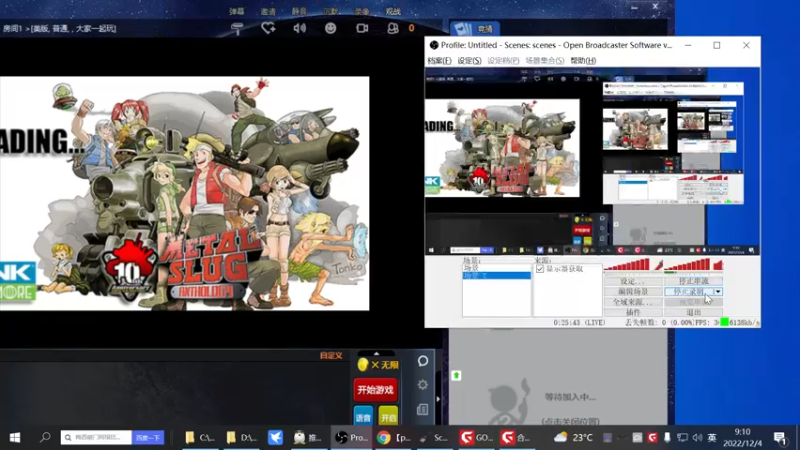800x450 pixels.
Task: Open chat bubble icon in side panel
Action: point(422,361)
